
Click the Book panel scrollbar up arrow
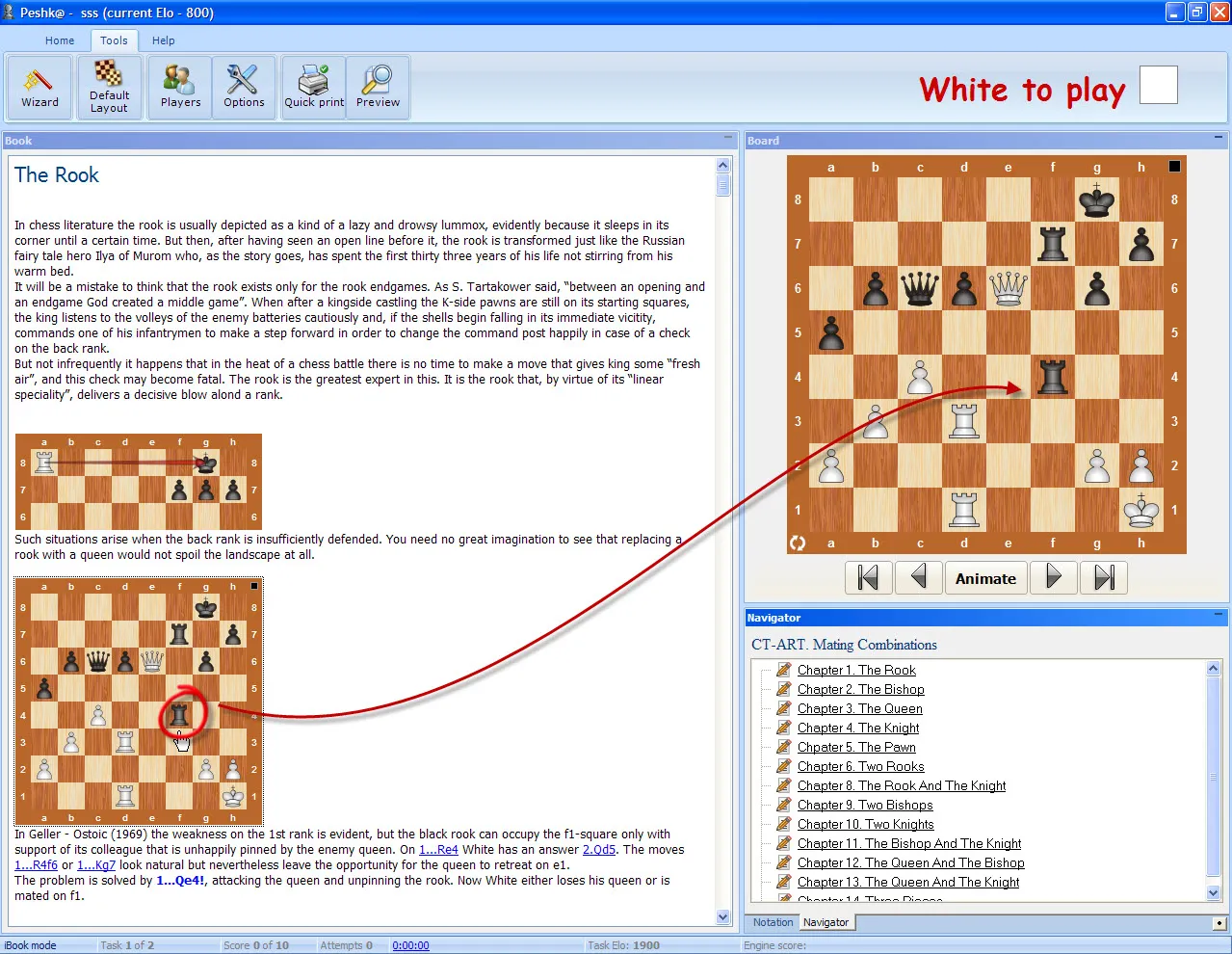[x=723, y=166]
